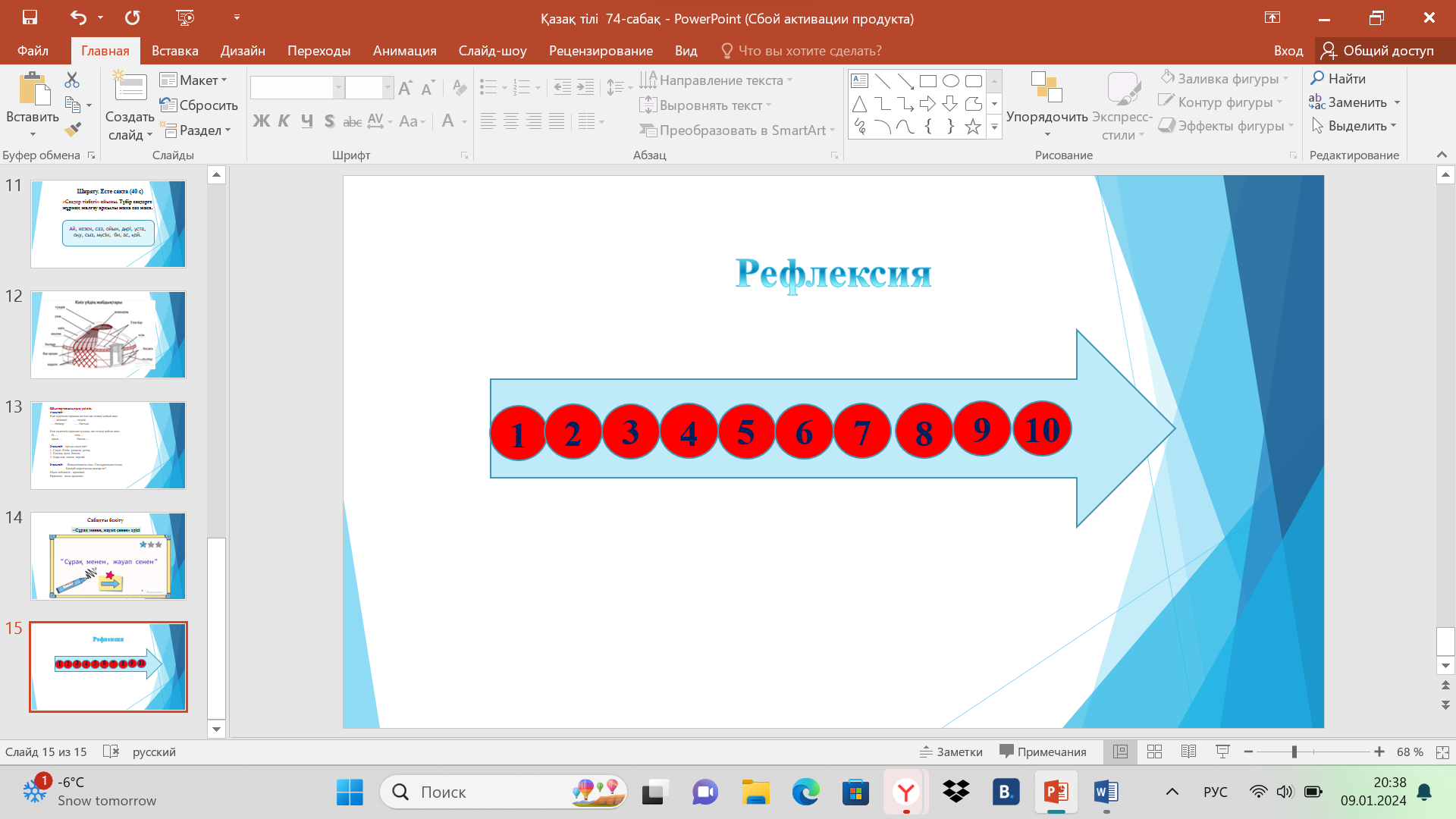1456x819 pixels.
Task: Select the star shape in shapes gallery
Action: (973, 127)
